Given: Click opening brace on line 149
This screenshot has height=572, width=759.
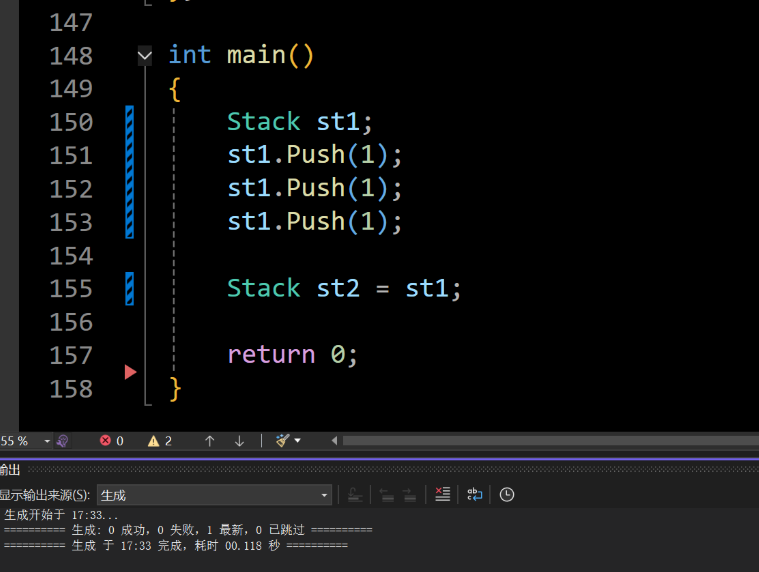Looking at the screenshot, I should [175, 89].
